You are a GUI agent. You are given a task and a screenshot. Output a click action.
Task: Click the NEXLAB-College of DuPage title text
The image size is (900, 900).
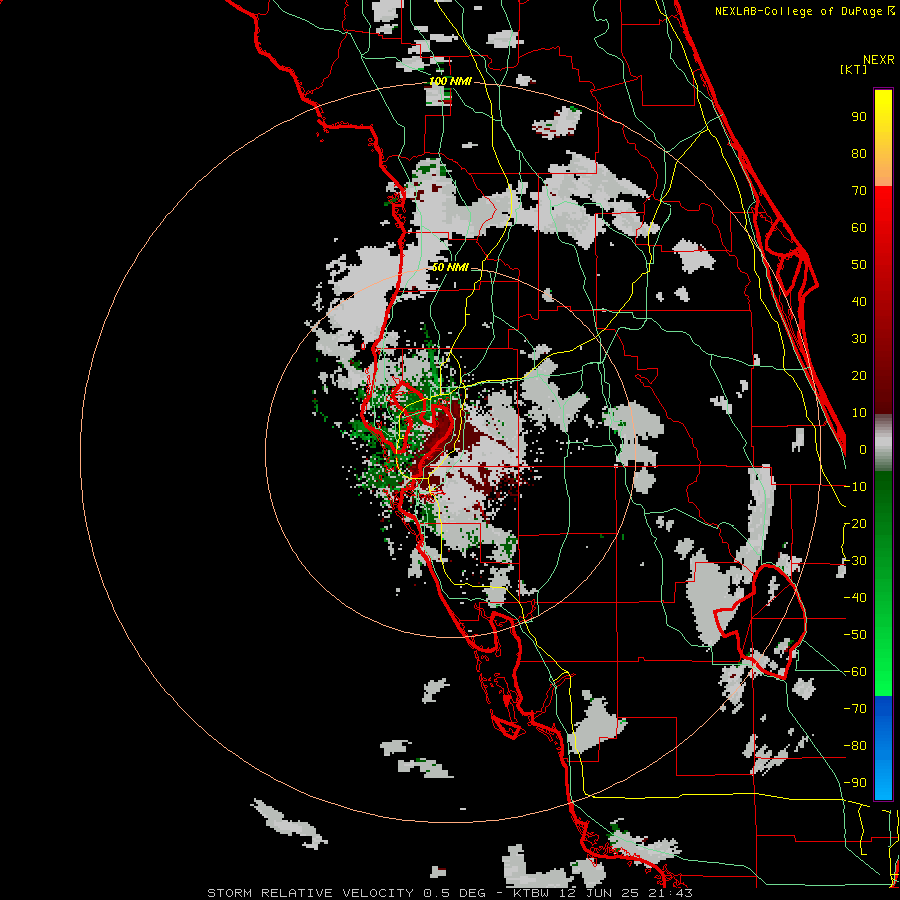click(x=800, y=11)
